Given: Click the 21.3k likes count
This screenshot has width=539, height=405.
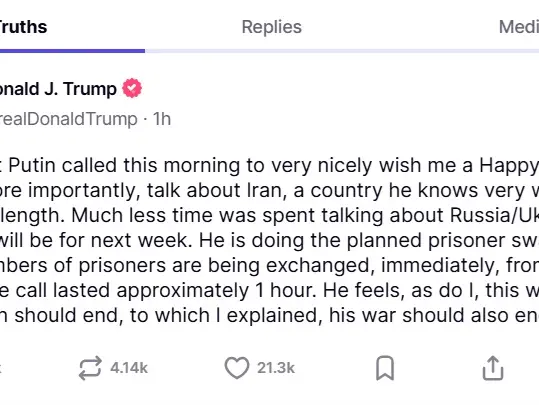Looking at the screenshot, I should (276, 368).
